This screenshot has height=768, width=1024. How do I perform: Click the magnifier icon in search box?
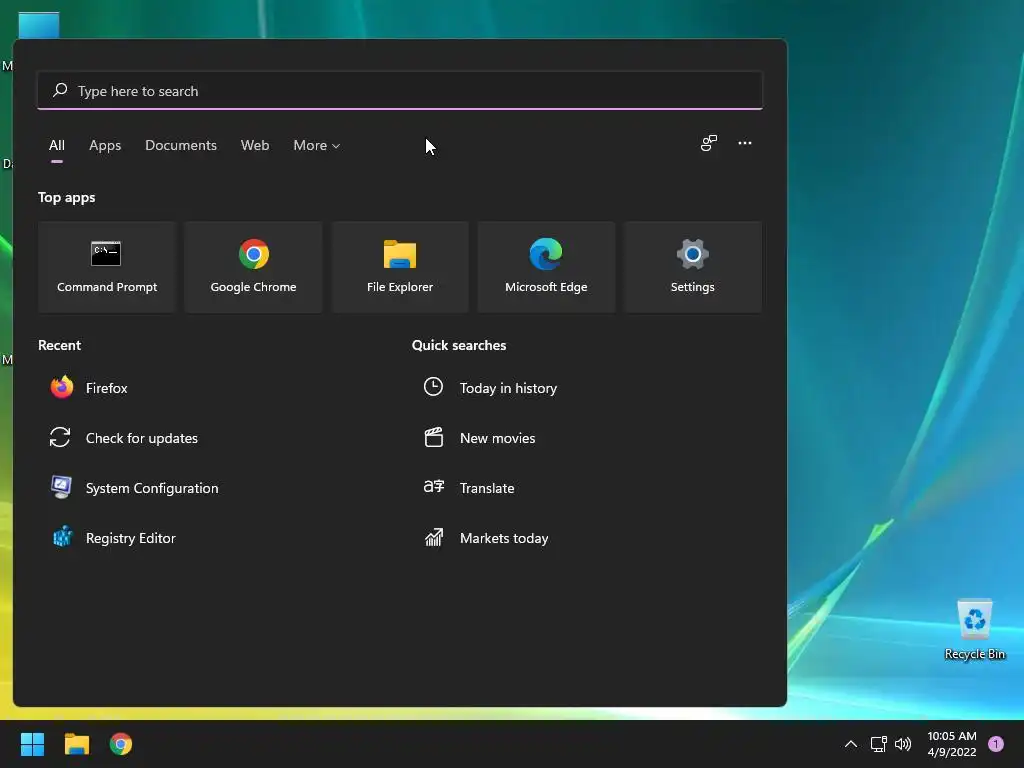pos(60,90)
